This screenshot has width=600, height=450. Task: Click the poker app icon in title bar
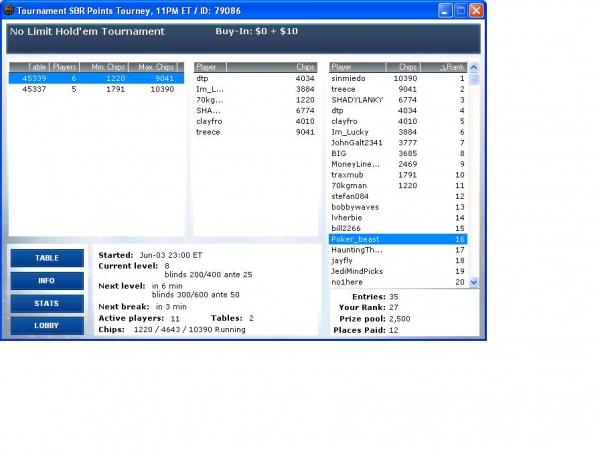8,11
